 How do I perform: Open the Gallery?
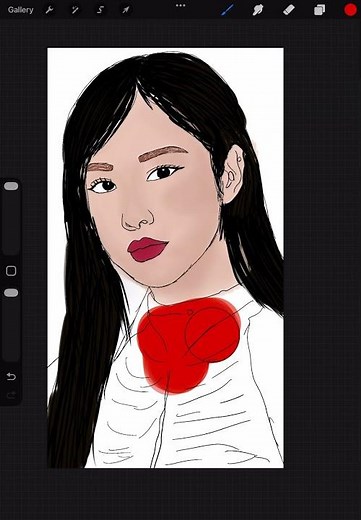coord(20,10)
